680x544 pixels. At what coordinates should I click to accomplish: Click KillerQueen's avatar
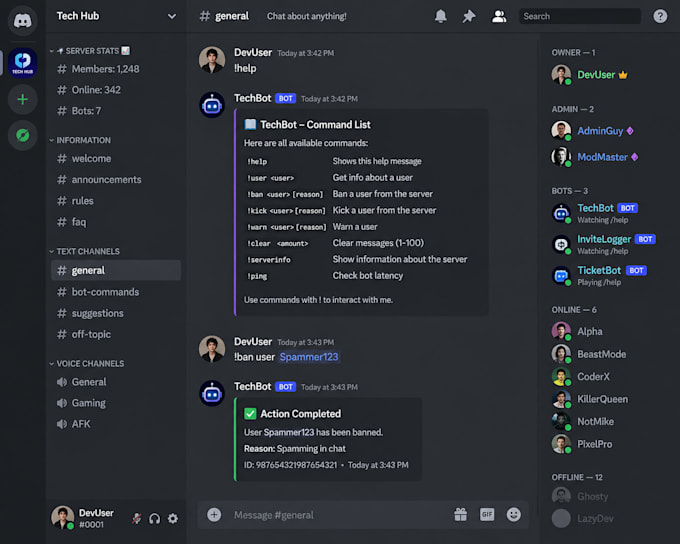tap(561, 399)
